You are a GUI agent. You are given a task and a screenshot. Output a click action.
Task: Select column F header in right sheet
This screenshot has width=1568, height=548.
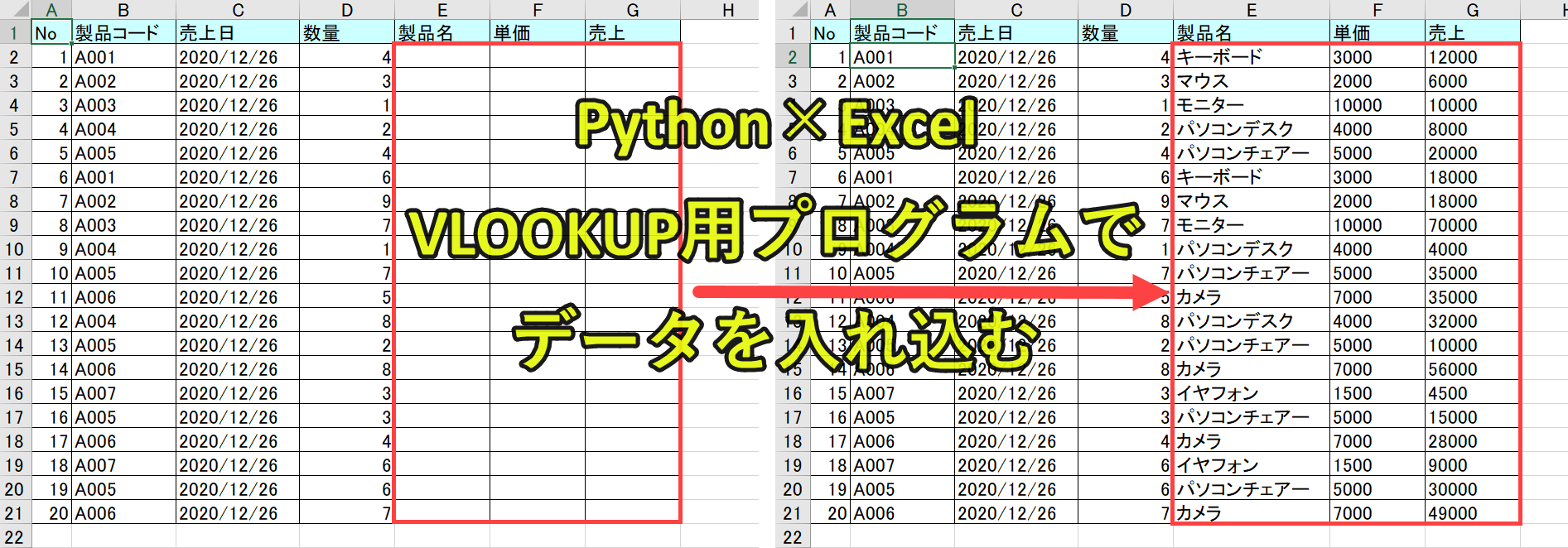coord(1377,10)
